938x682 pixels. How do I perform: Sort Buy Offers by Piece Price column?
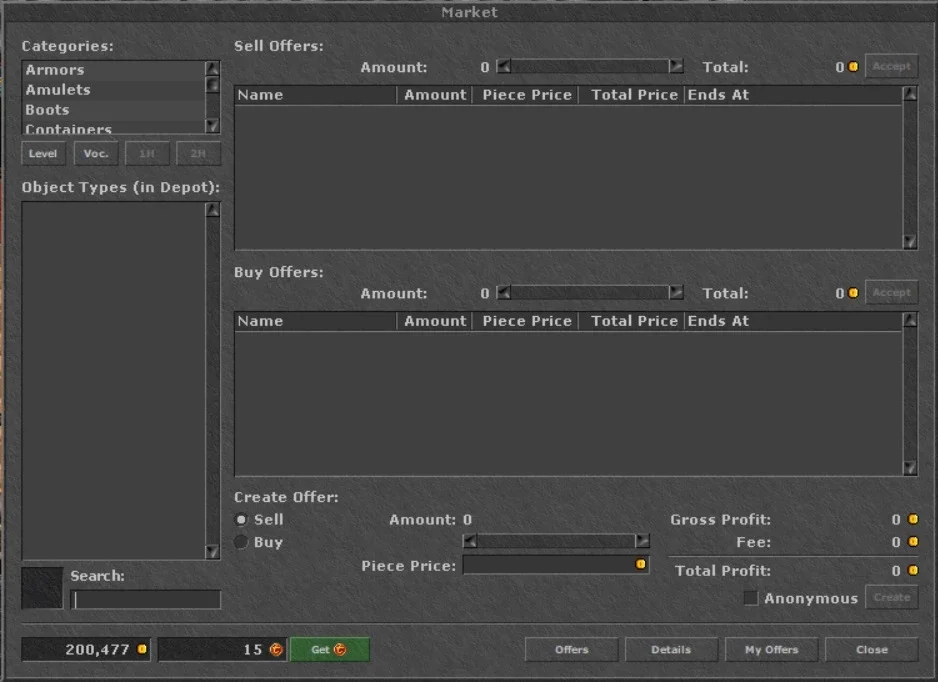coord(526,321)
